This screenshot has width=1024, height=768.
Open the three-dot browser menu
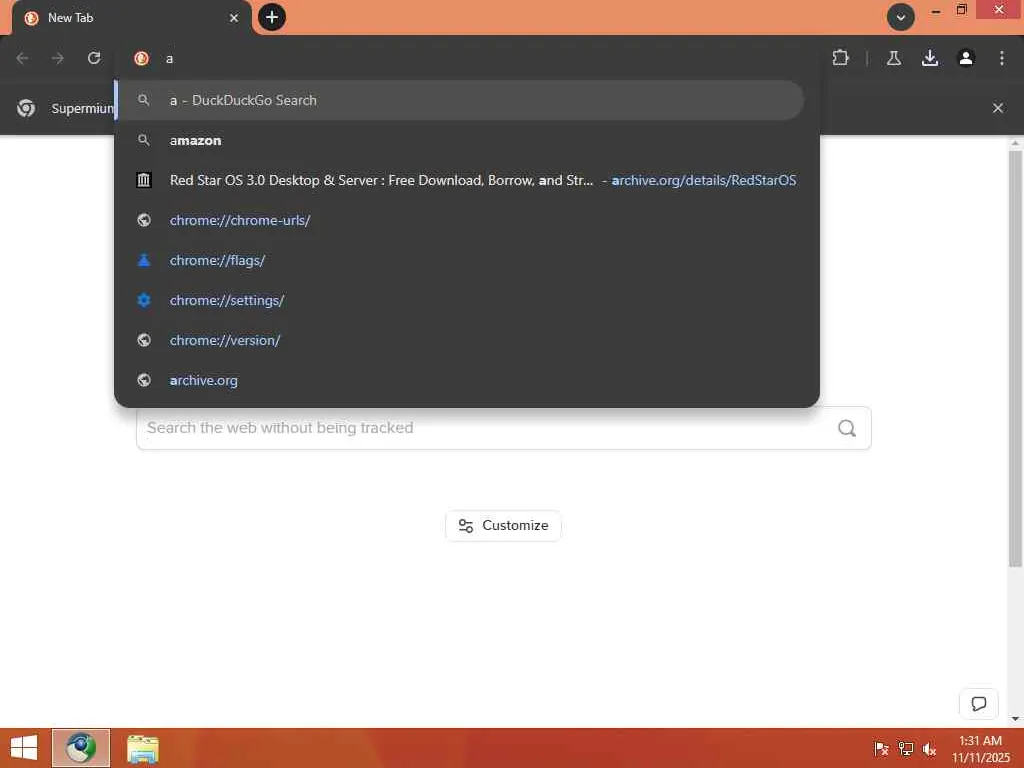1002,58
